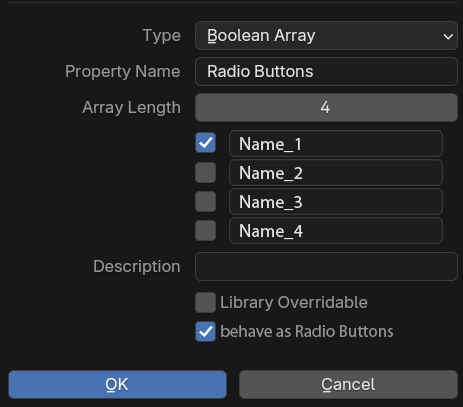
Task: Uncheck the checkbox beside Name_1
Action: [205, 143]
